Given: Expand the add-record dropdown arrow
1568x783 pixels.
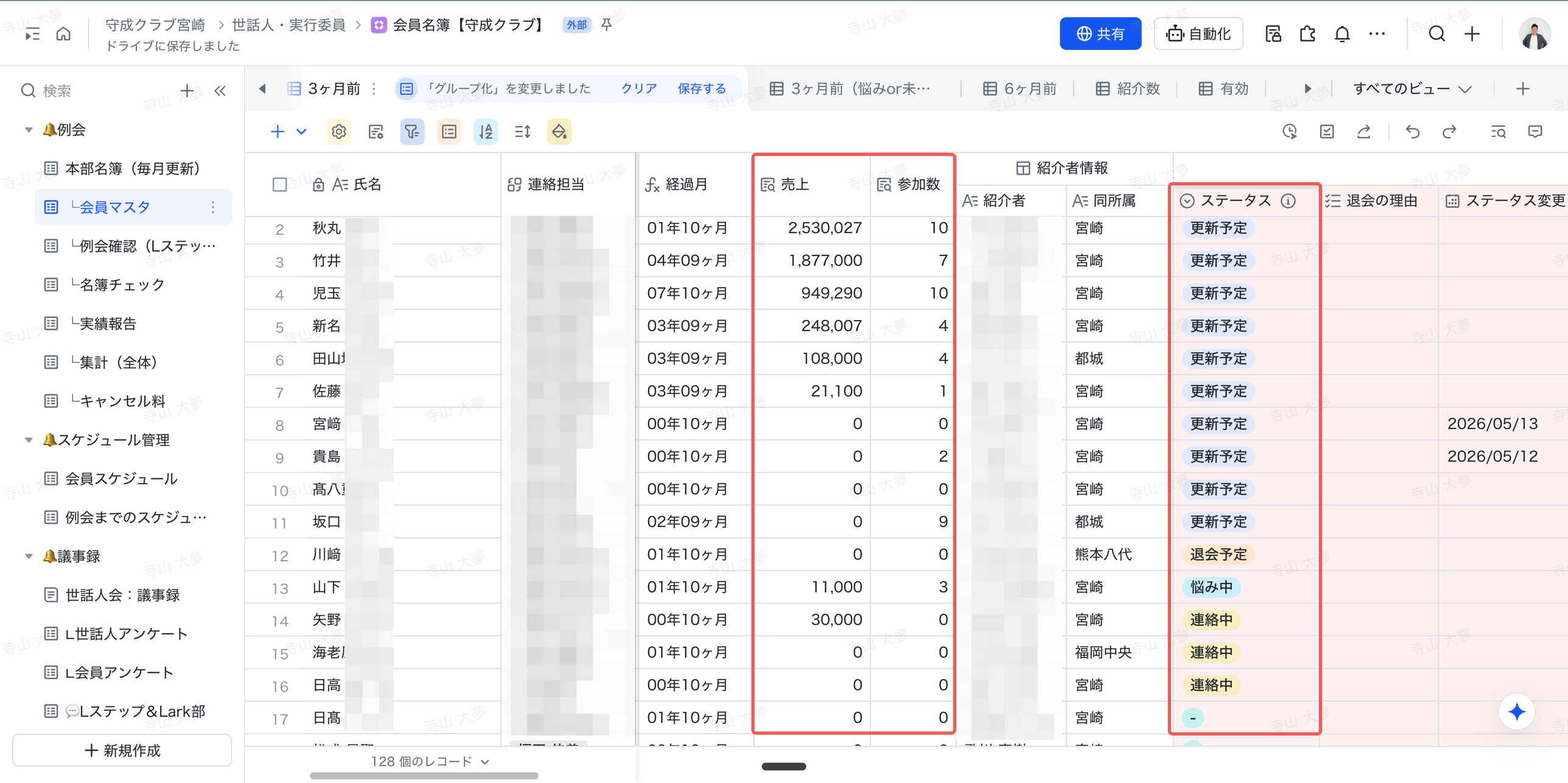Looking at the screenshot, I should tap(301, 131).
